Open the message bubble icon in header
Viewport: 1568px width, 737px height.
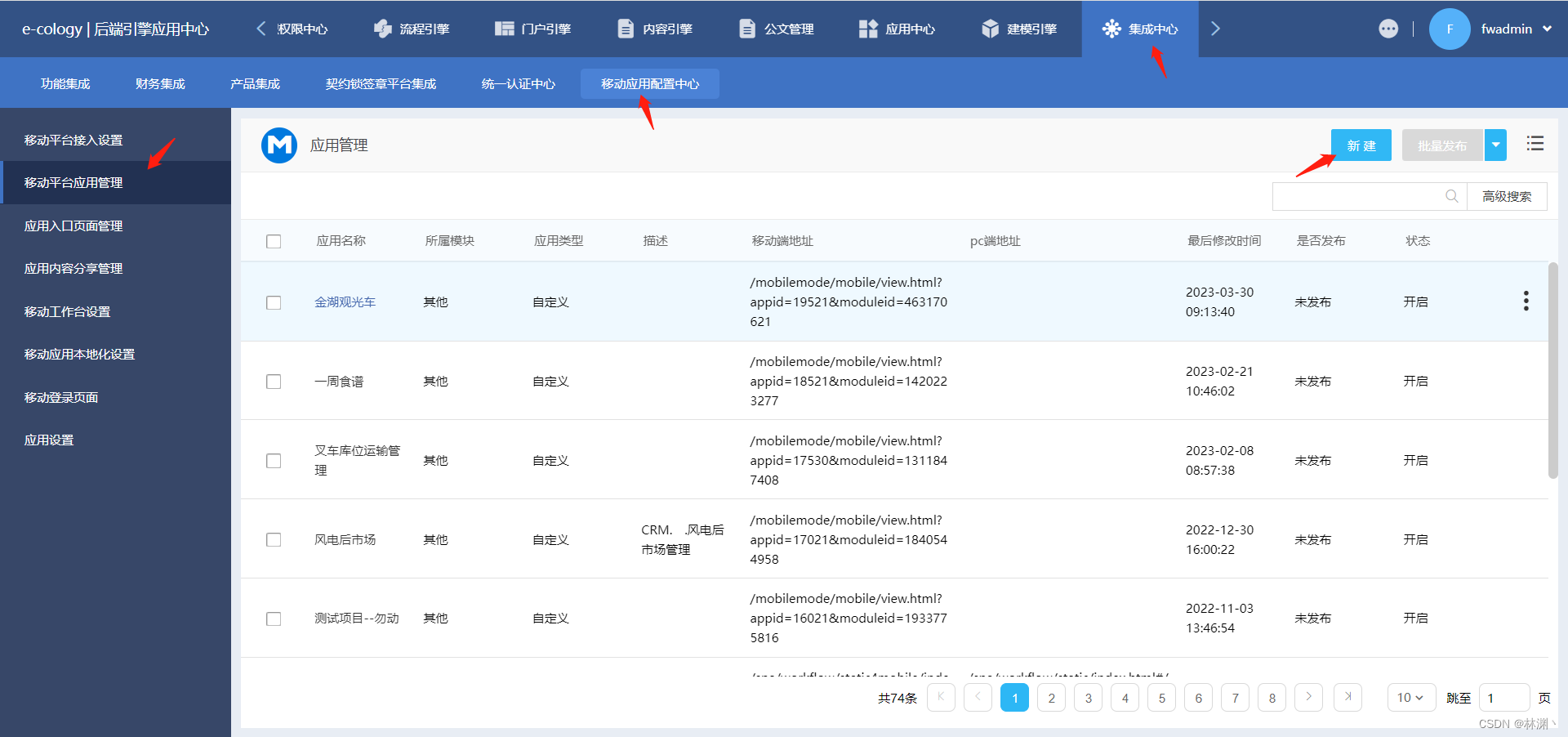[x=1388, y=29]
